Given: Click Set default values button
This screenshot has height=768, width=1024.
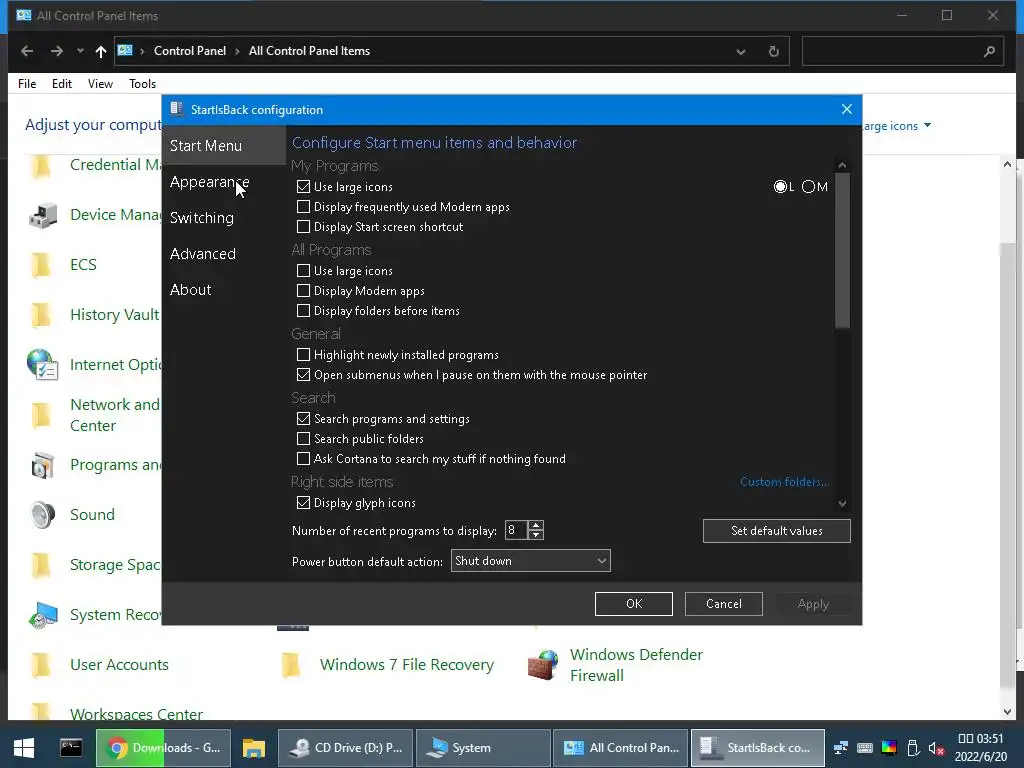Looking at the screenshot, I should tap(776, 531).
